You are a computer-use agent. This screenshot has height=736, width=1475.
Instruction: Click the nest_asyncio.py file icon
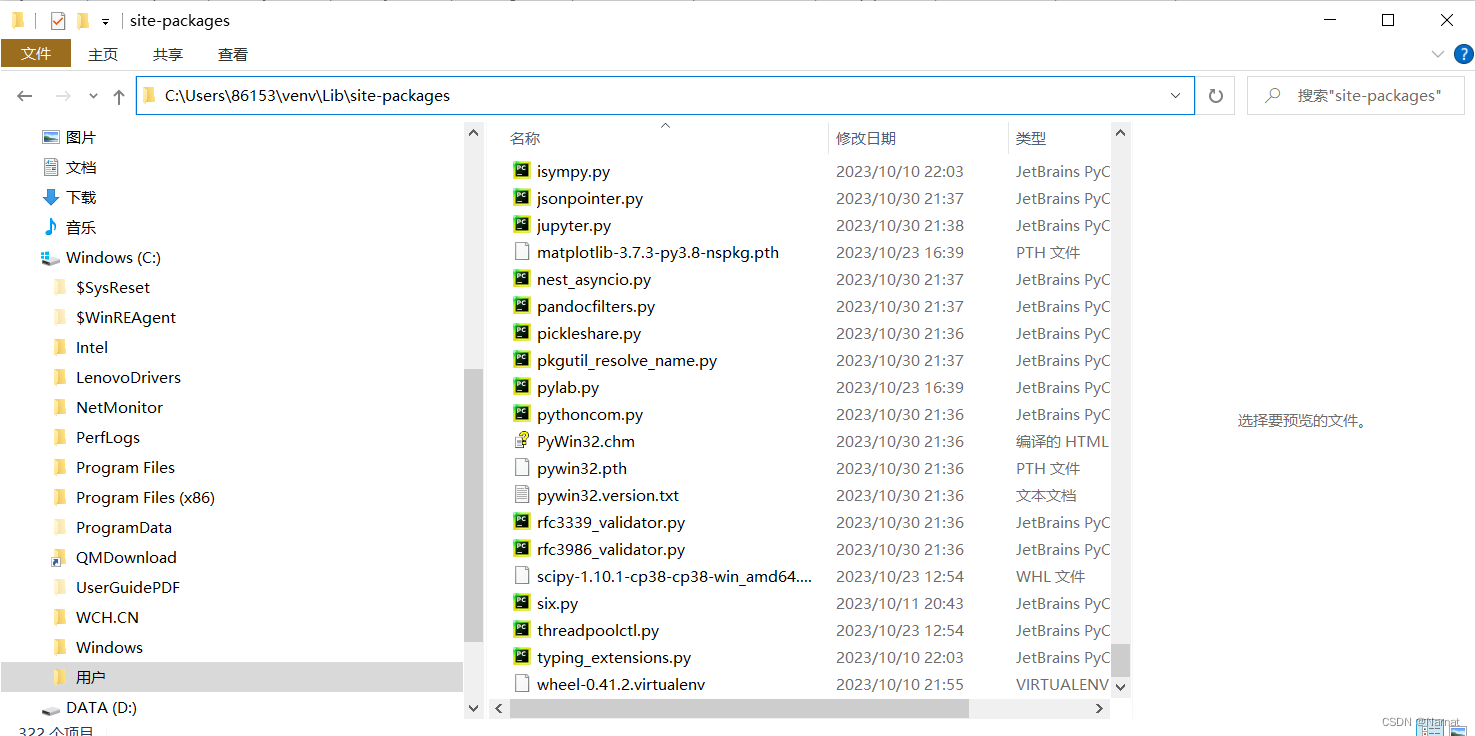(x=521, y=279)
